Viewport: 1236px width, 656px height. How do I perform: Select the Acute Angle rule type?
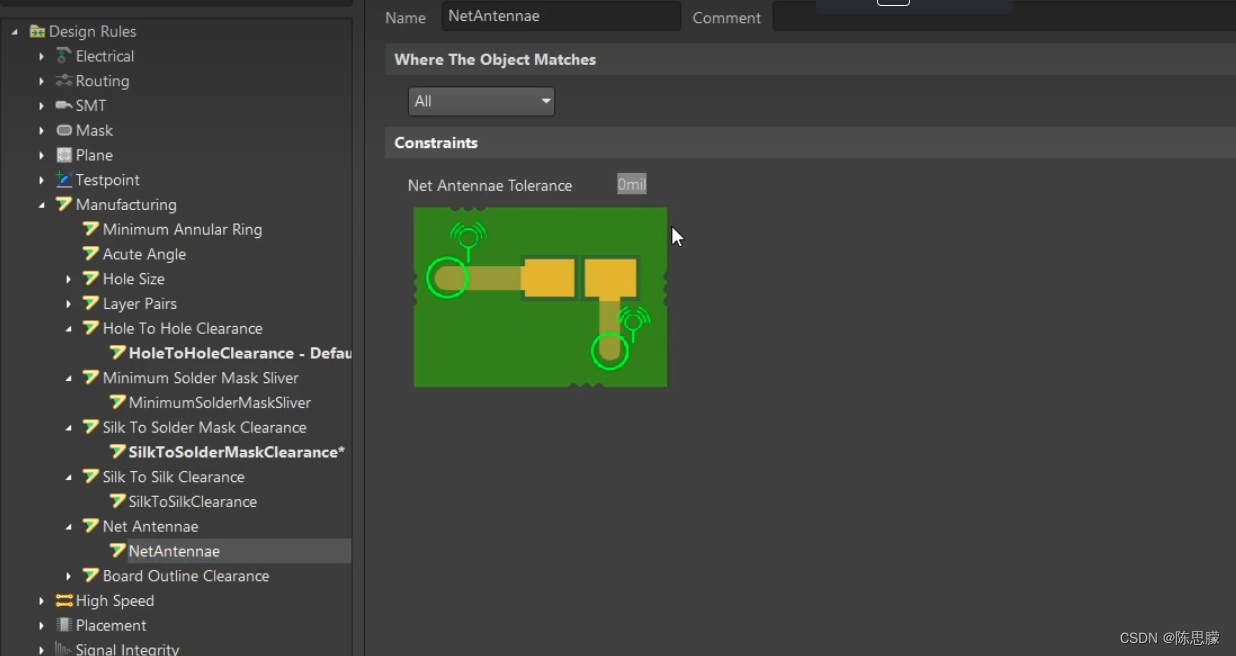click(x=144, y=254)
